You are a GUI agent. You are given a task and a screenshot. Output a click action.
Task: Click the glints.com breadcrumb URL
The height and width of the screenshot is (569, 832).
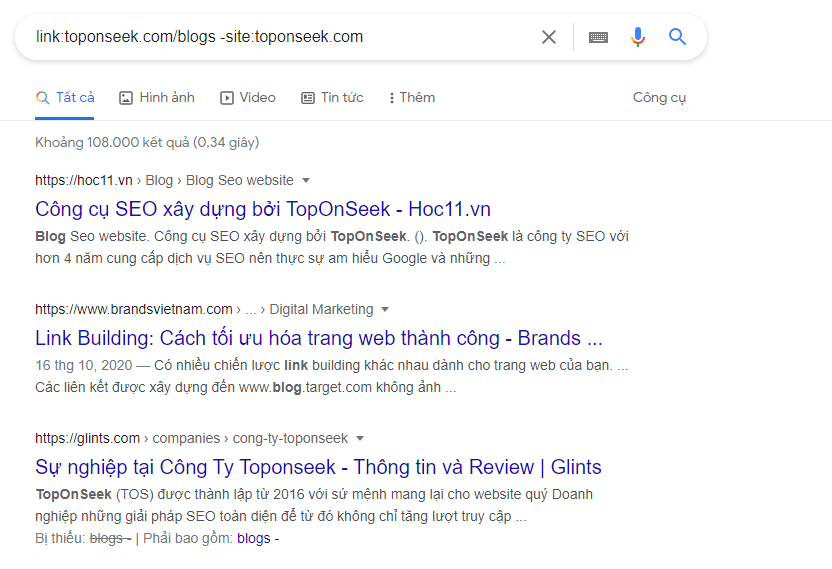click(x=88, y=438)
